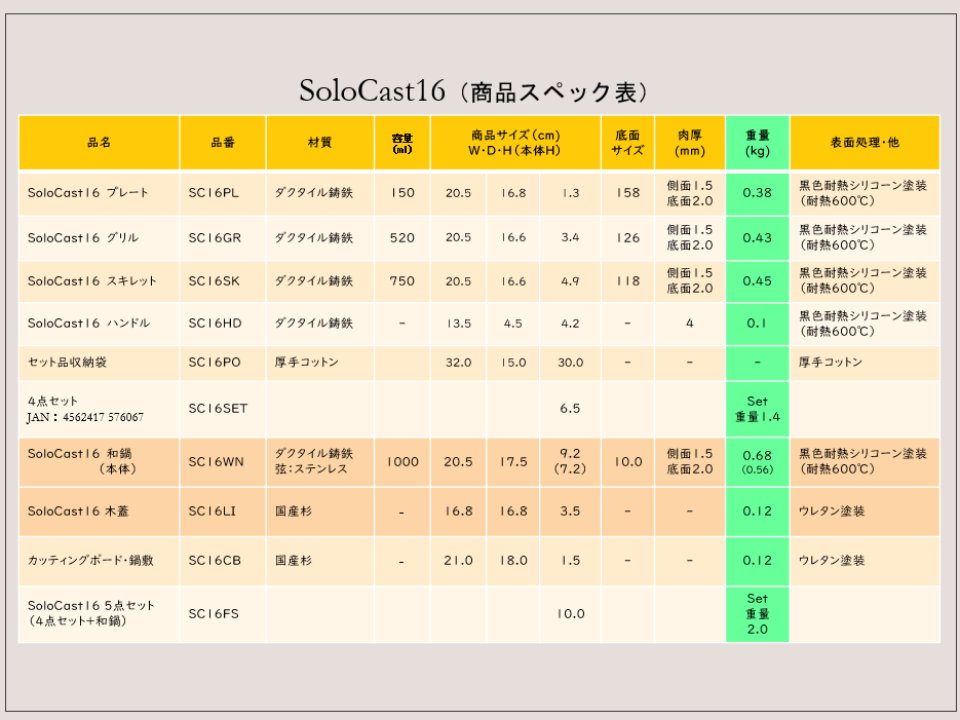Click the weight value 0.38
Viewport: 960px width, 720px height.
point(757,193)
